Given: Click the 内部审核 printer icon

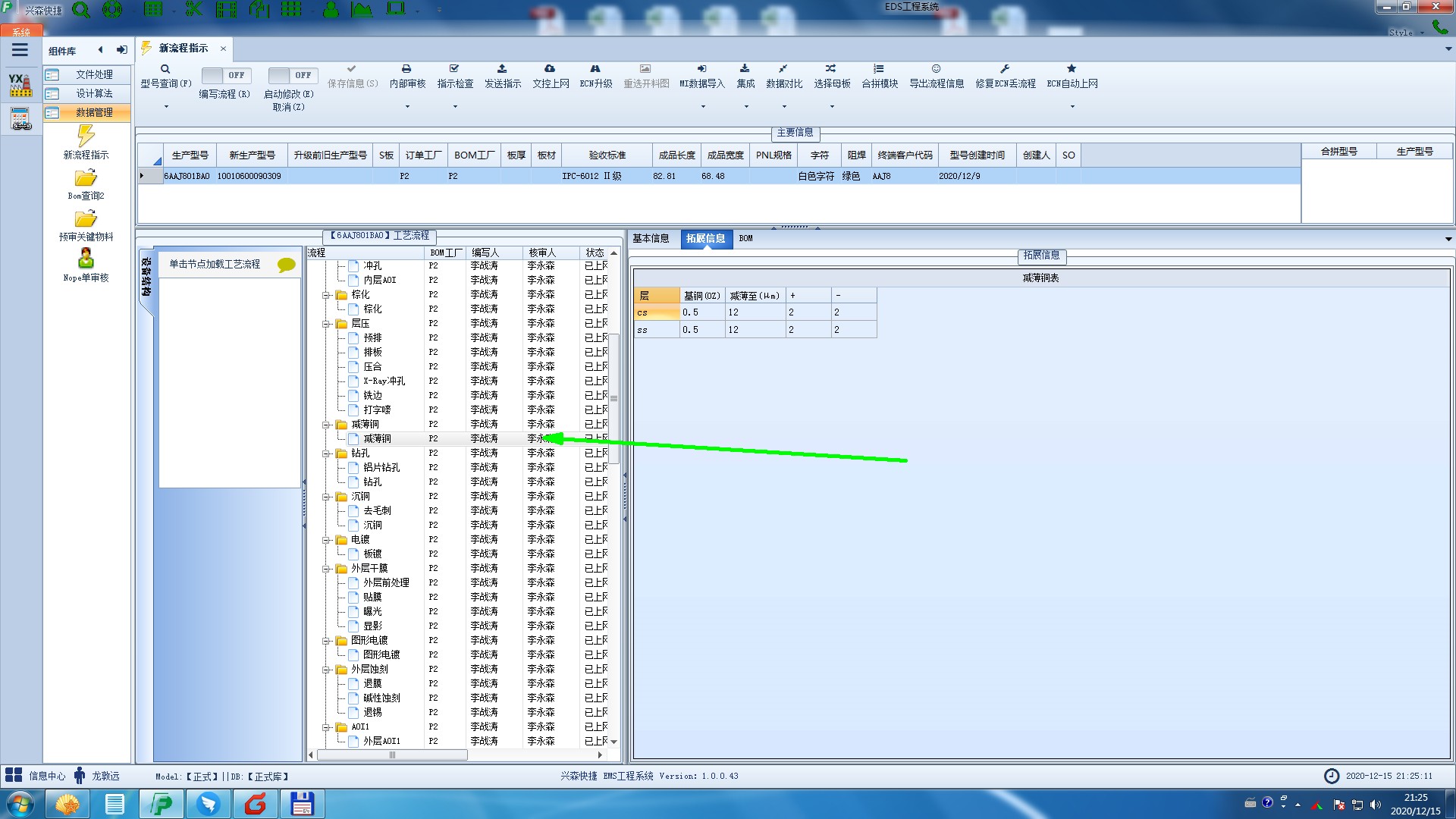Looking at the screenshot, I should tap(406, 69).
